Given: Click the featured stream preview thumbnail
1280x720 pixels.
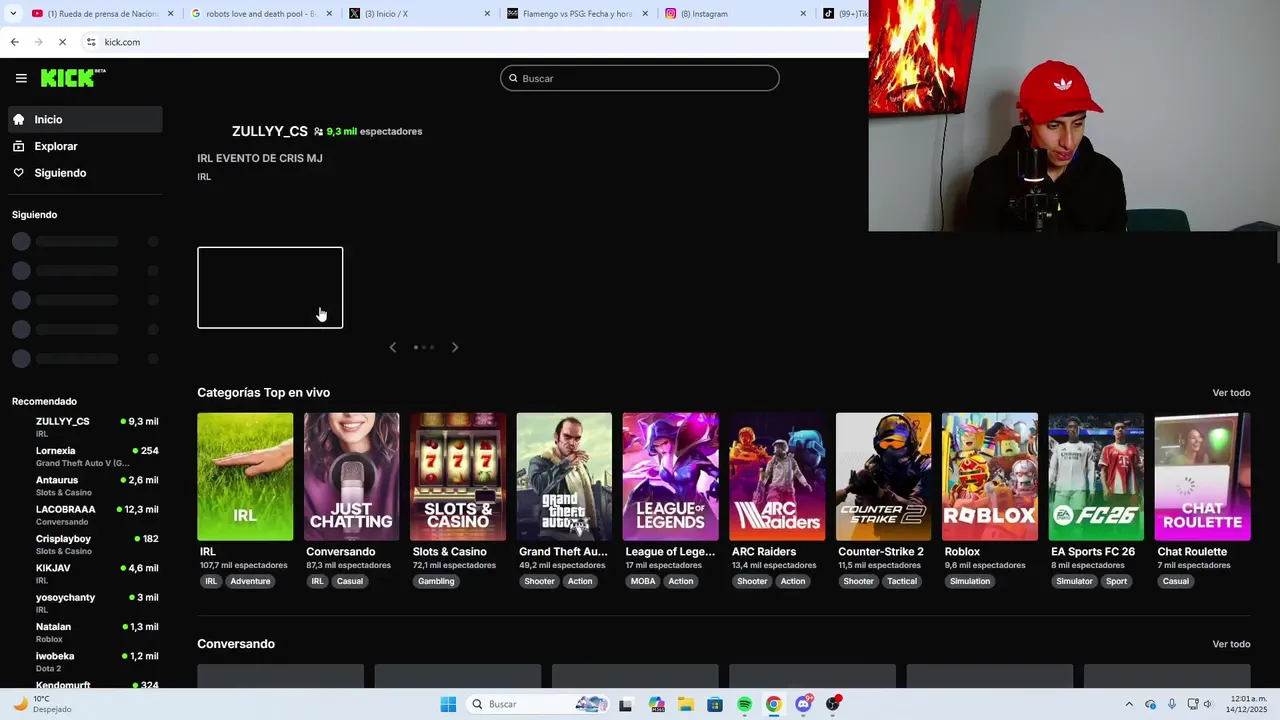Looking at the screenshot, I should click(270, 287).
